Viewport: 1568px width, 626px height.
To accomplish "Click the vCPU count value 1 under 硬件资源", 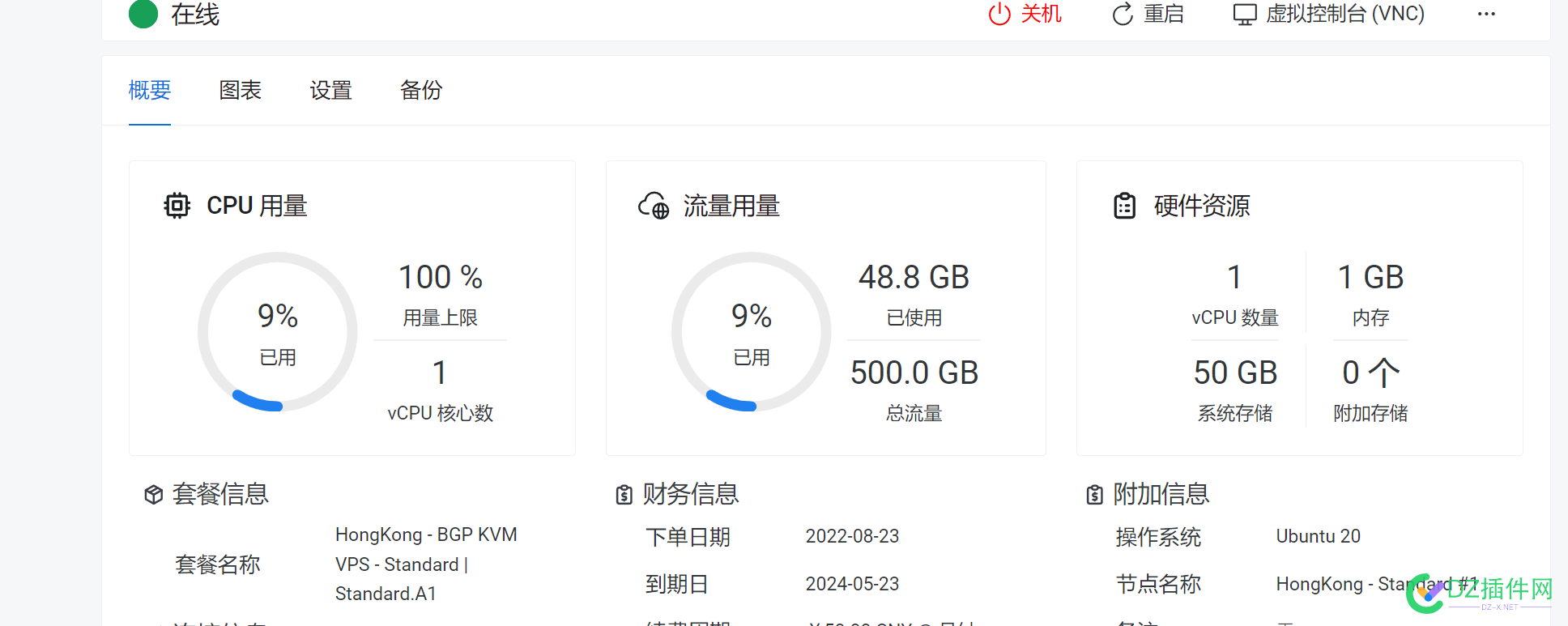I will pos(1235,278).
